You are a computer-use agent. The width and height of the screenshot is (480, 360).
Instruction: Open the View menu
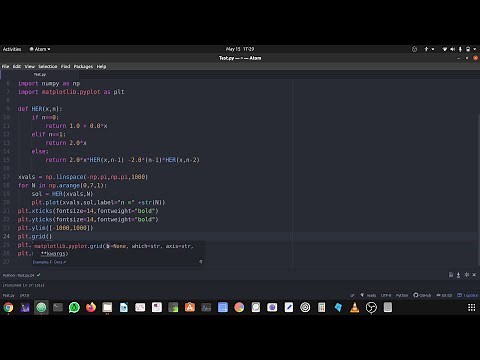click(x=30, y=66)
